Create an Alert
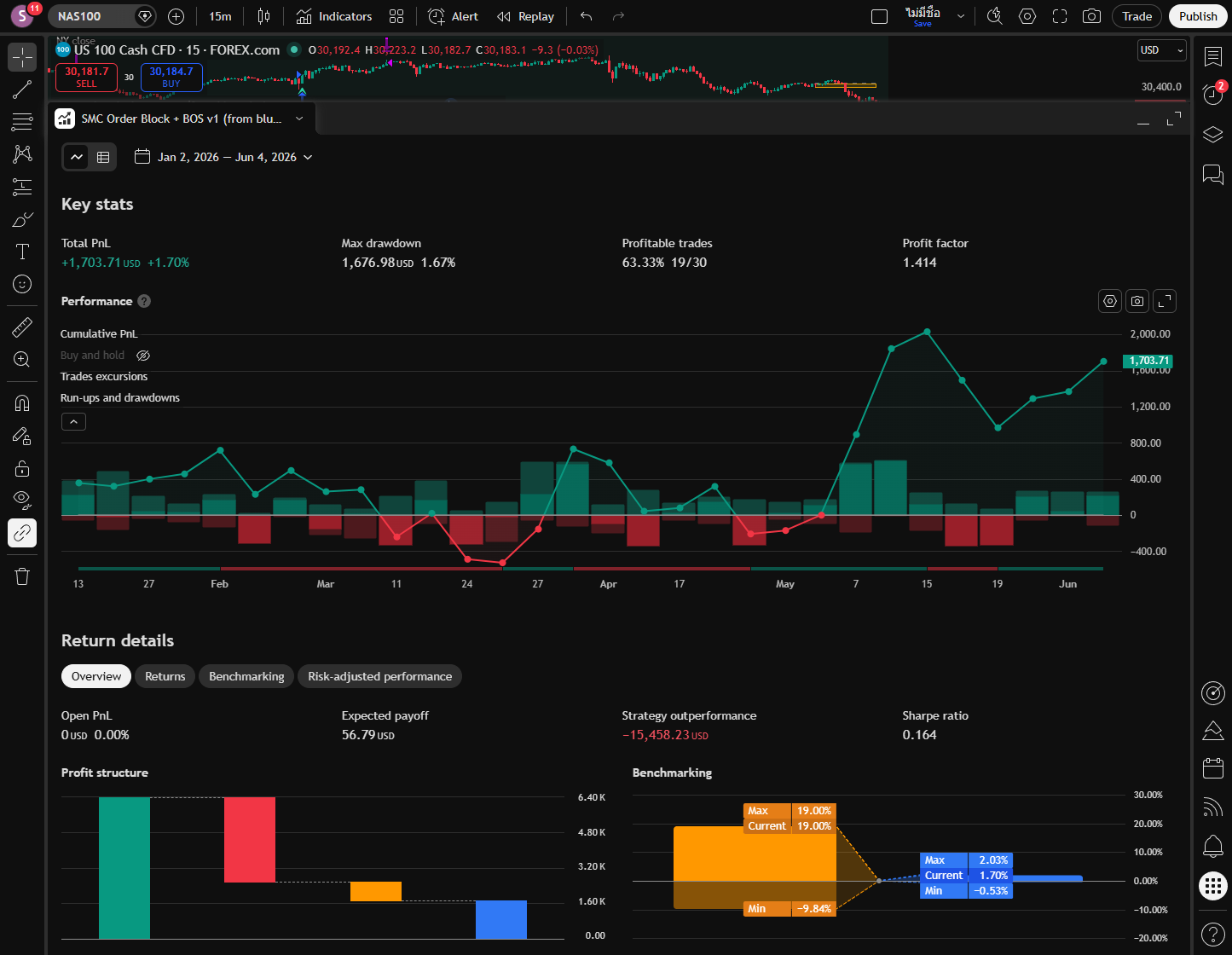This screenshot has height=955, width=1232. pyautogui.click(x=453, y=16)
